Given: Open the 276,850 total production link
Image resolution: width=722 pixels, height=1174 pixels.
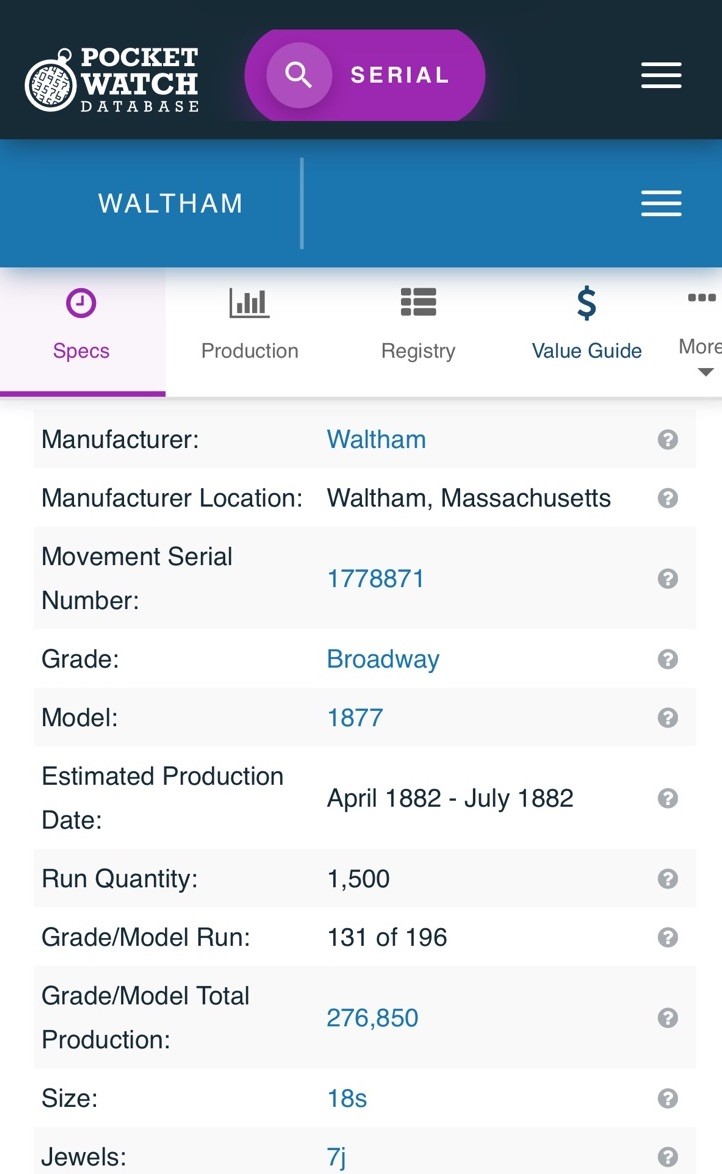Looking at the screenshot, I should [x=372, y=1018].
